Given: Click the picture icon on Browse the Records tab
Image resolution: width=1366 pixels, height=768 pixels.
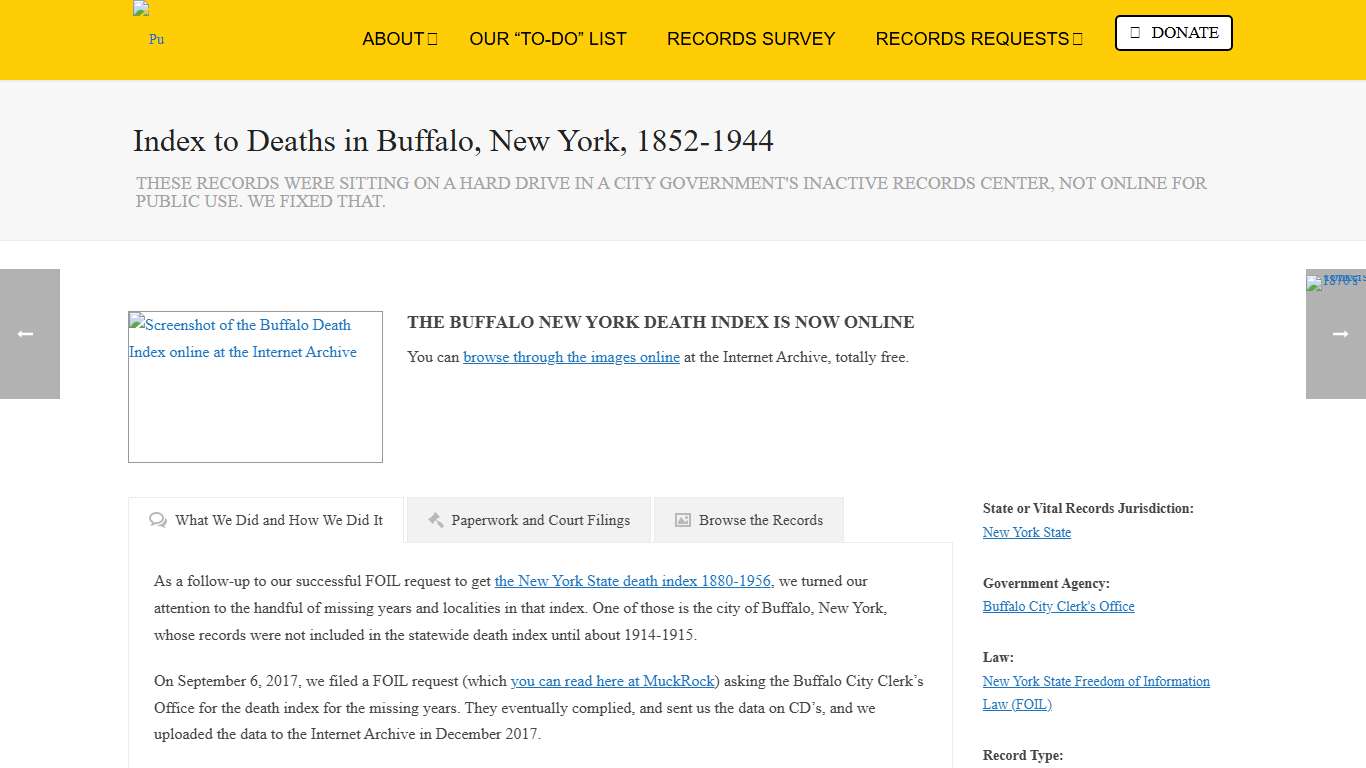Looking at the screenshot, I should (x=682, y=519).
